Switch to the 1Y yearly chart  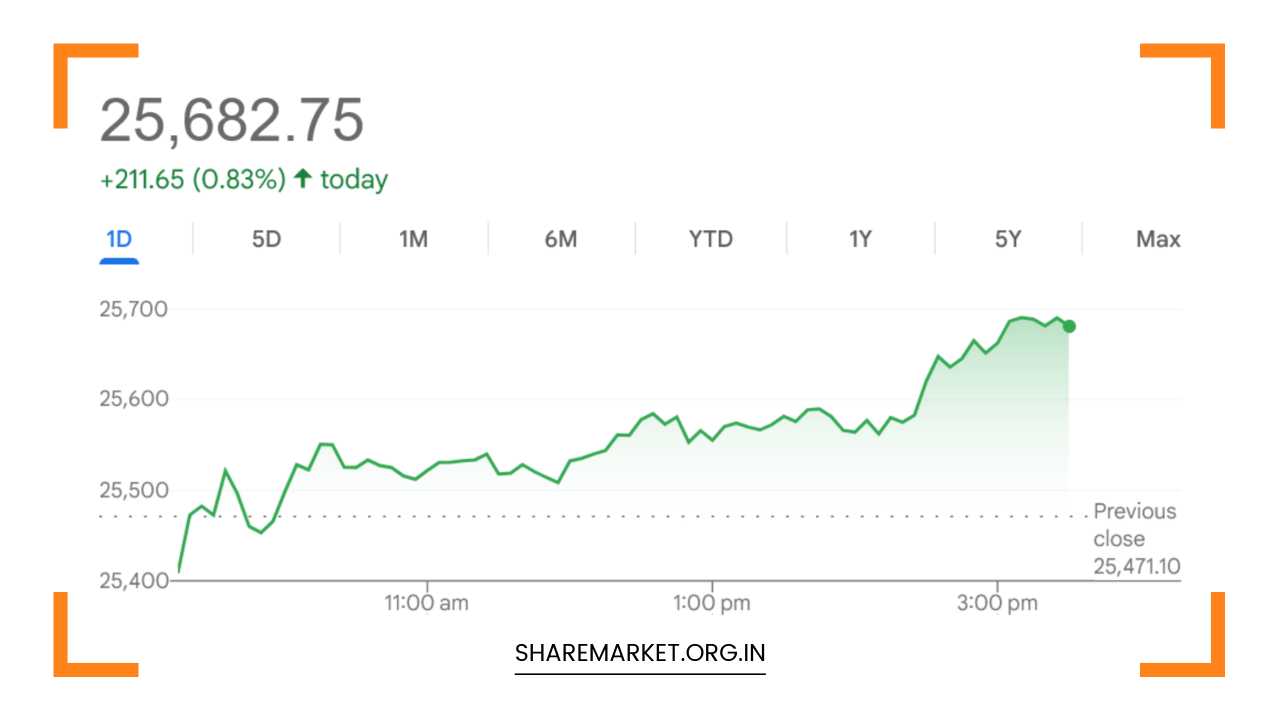coord(858,239)
